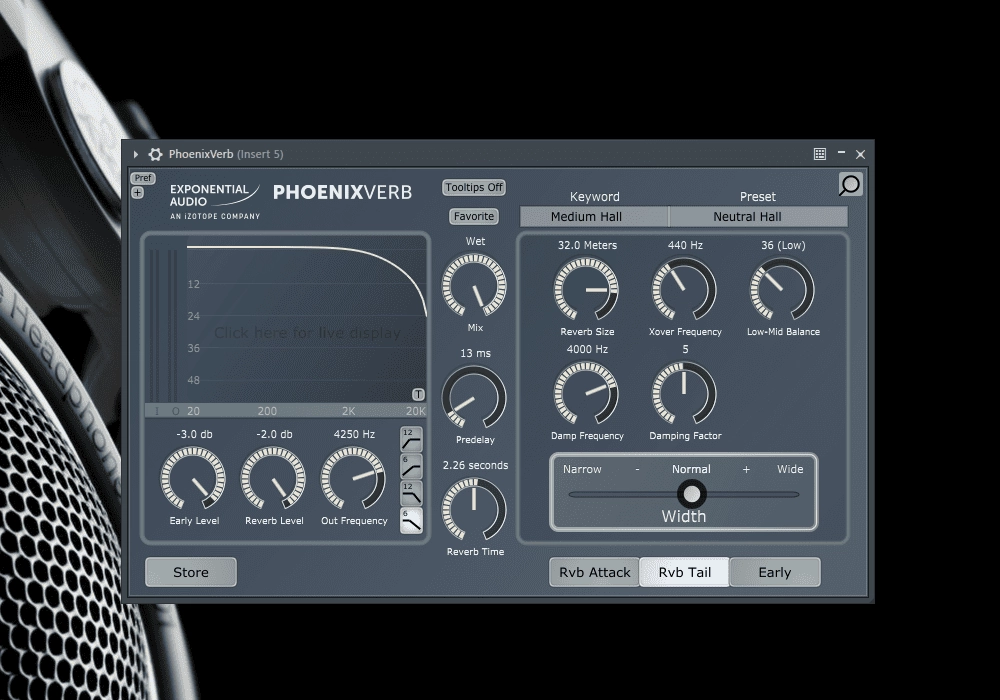The height and width of the screenshot is (700, 1000).
Task: Minimize the PhoenixVerb plugin window
Action: click(x=841, y=153)
